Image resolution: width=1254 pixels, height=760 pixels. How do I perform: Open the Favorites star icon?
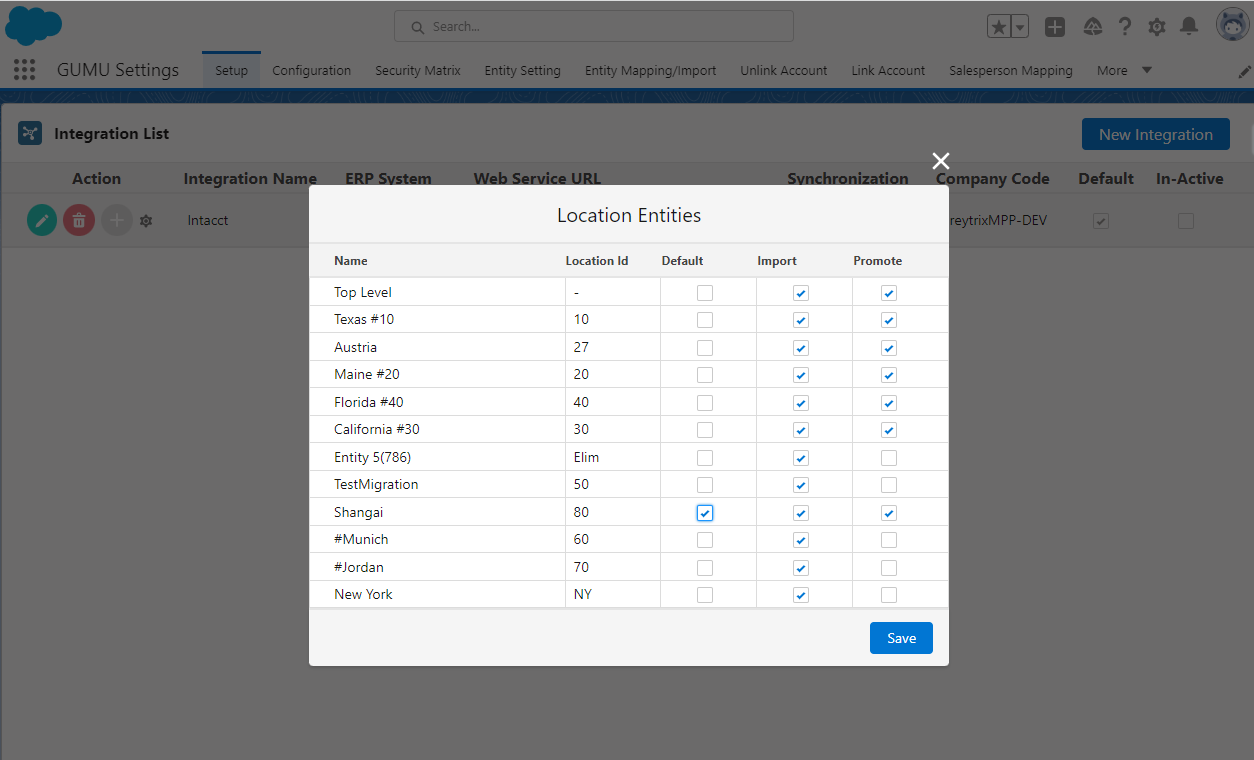pyautogui.click(x=999, y=27)
